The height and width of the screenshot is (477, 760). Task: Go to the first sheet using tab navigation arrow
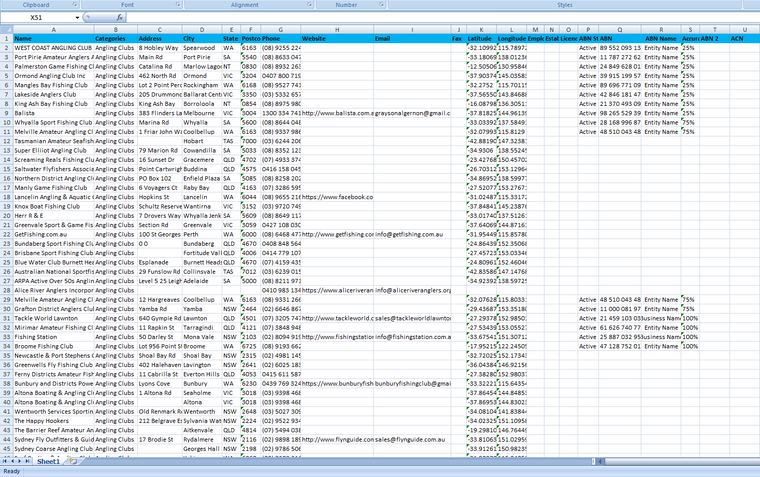click(5, 462)
